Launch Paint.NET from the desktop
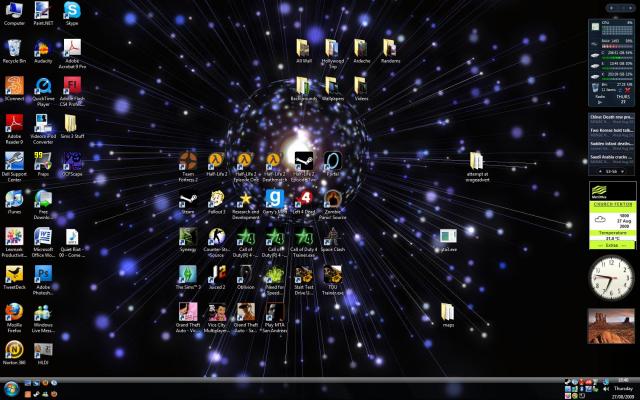 coord(43,13)
